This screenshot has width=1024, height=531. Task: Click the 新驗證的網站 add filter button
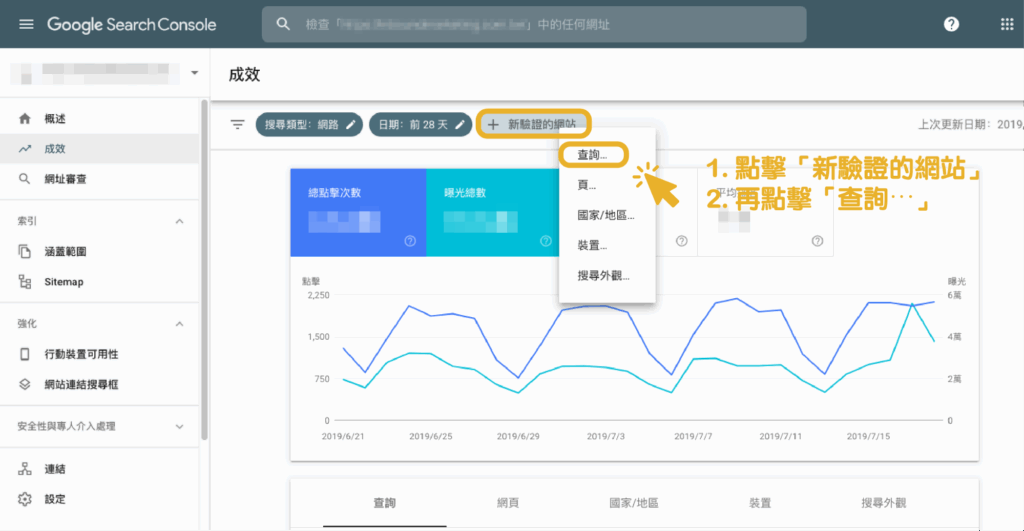click(x=534, y=124)
